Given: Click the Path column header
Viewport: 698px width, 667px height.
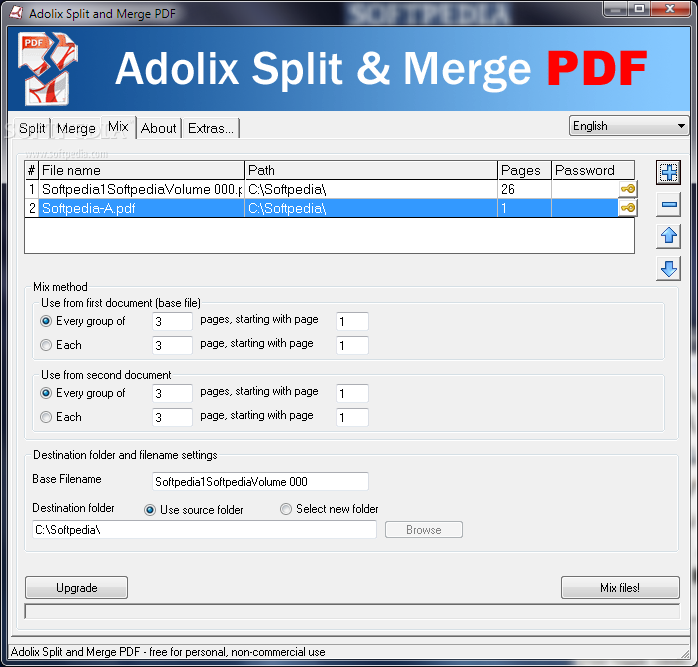Looking at the screenshot, I should [371, 170].
